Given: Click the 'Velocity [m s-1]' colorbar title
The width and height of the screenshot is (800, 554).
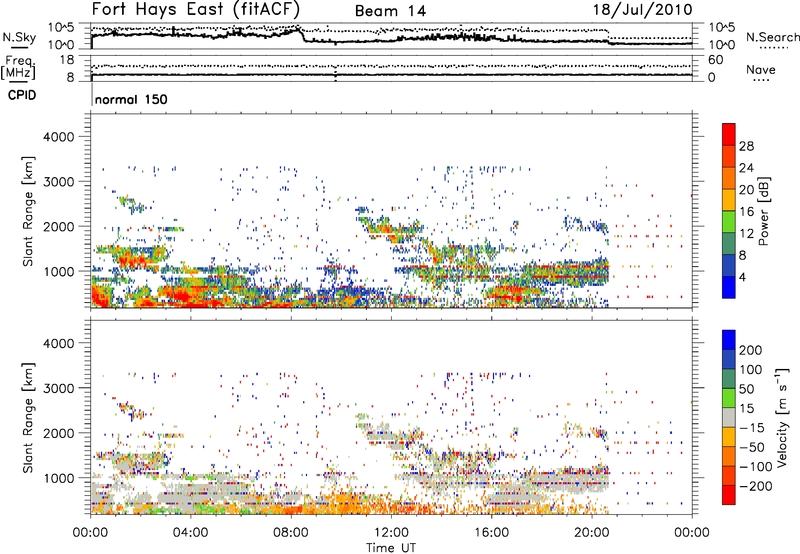Looking at the screenshot, I should 781,417.
